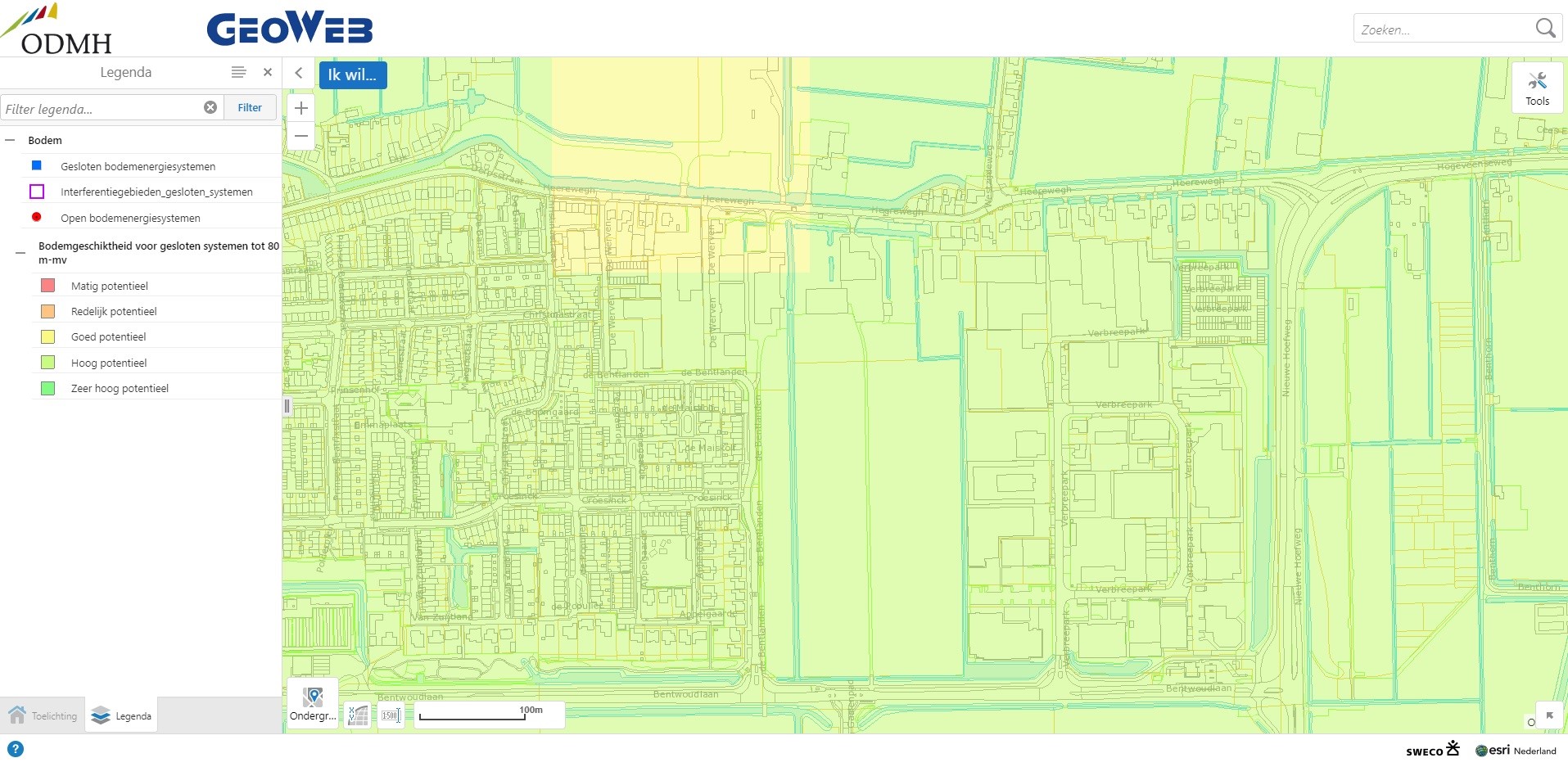
Task: Close the Legenda panel
Action: coord(267,72)
